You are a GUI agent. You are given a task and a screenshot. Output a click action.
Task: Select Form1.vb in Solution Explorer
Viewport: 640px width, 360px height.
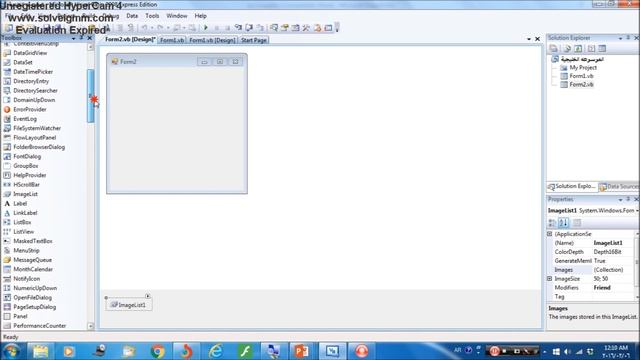click(x=581, y=76)
